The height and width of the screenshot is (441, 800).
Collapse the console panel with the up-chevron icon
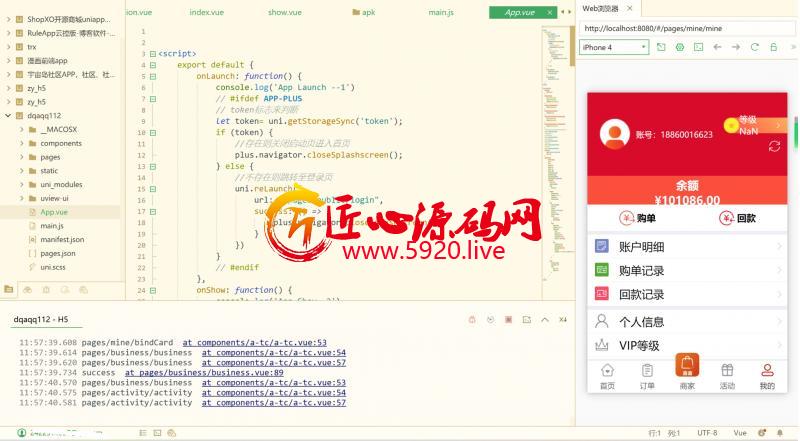click(x=545, y=320)
